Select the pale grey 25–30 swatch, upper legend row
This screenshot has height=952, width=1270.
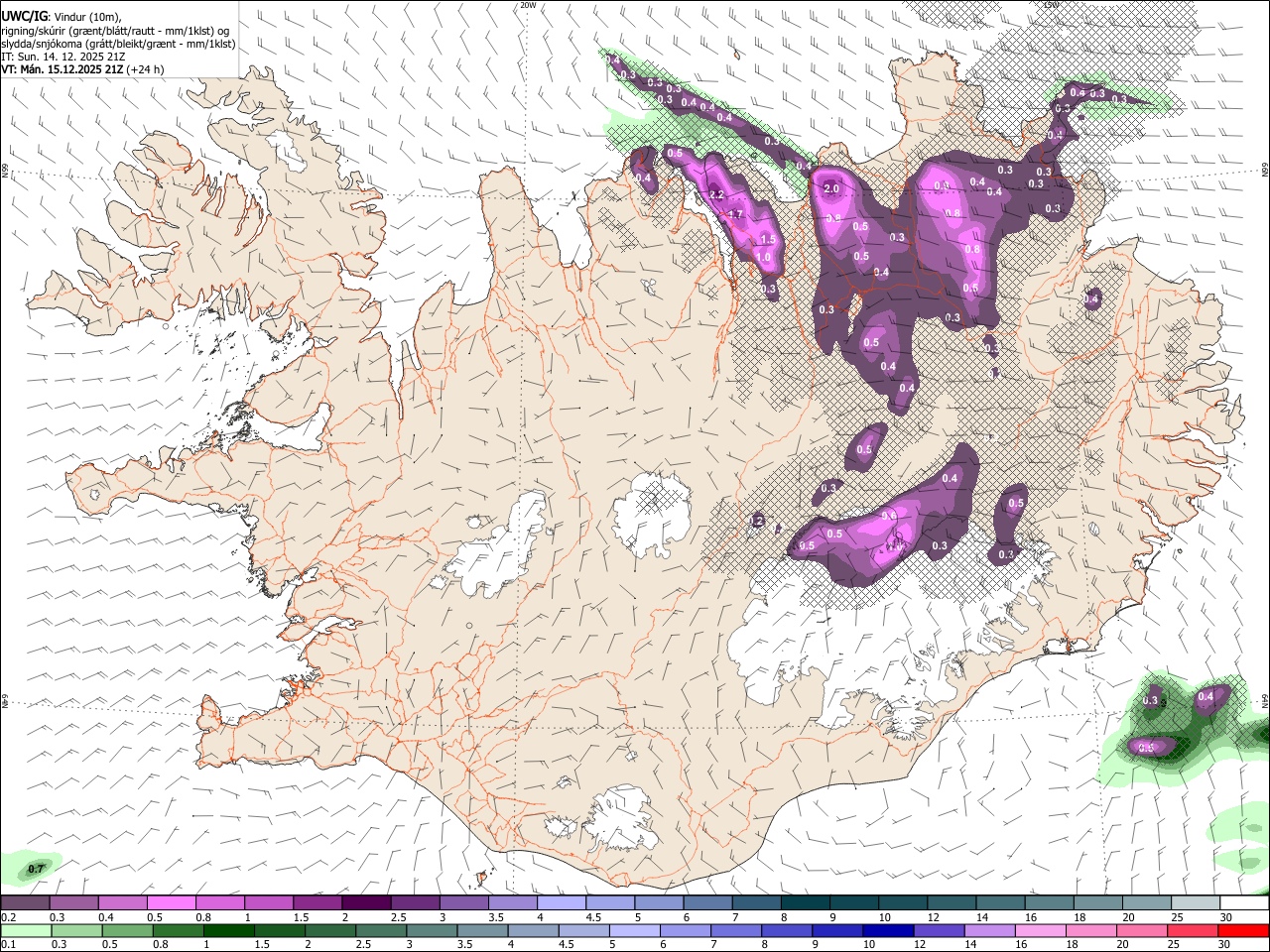click(1196, 903)
